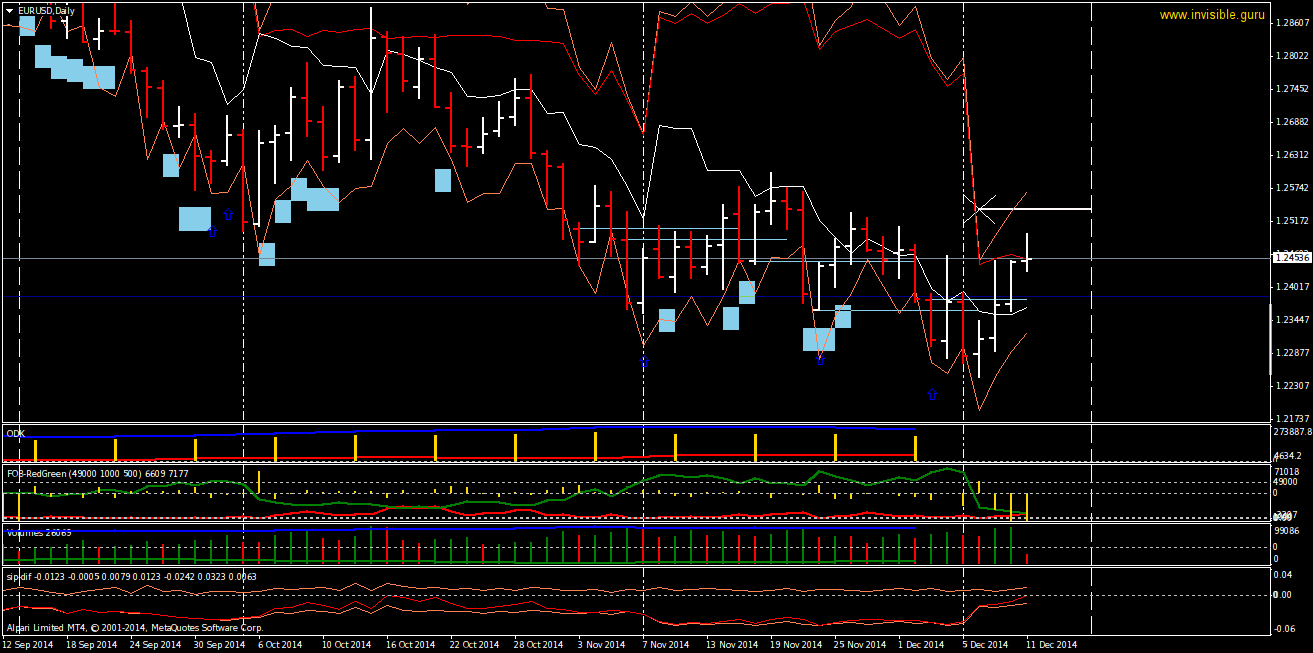1313x653 pixels.
Task: Open the chart menu arrow beside EURUSD,Daily
Action: point(9,11)
